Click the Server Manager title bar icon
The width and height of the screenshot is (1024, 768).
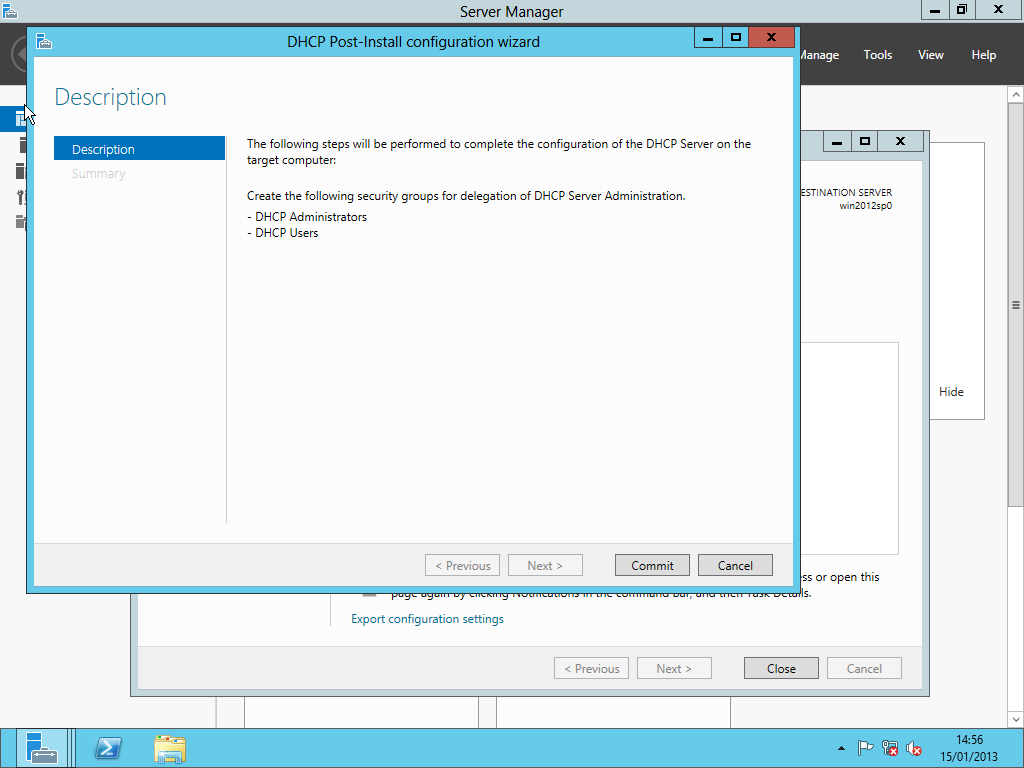click(10, 11)
